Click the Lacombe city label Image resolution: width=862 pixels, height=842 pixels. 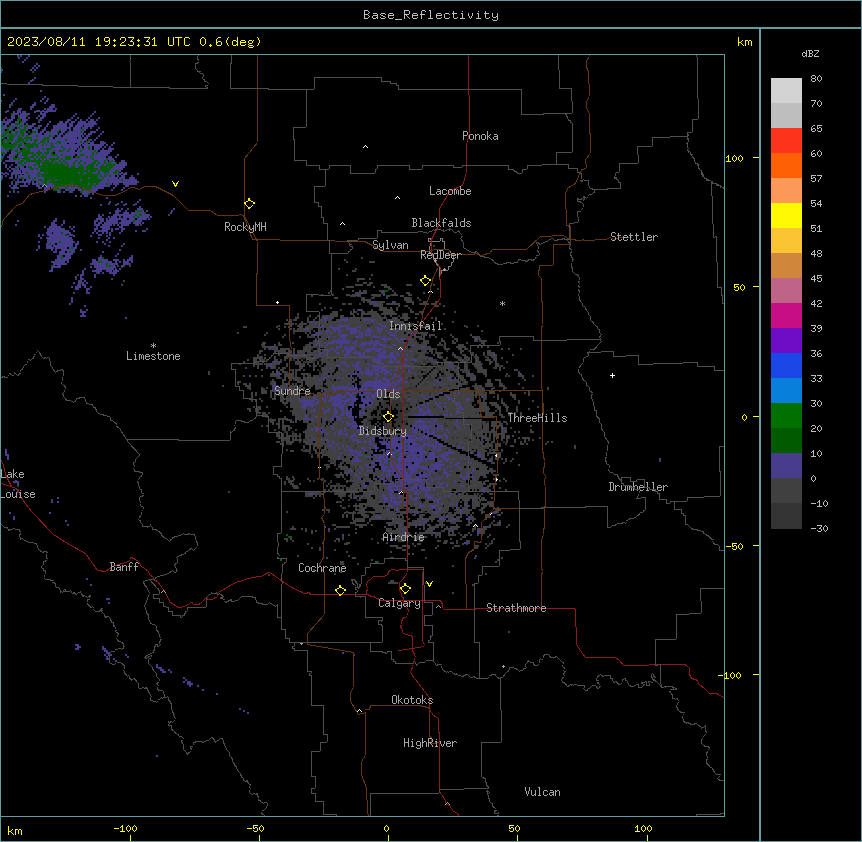tap(450, 191)
